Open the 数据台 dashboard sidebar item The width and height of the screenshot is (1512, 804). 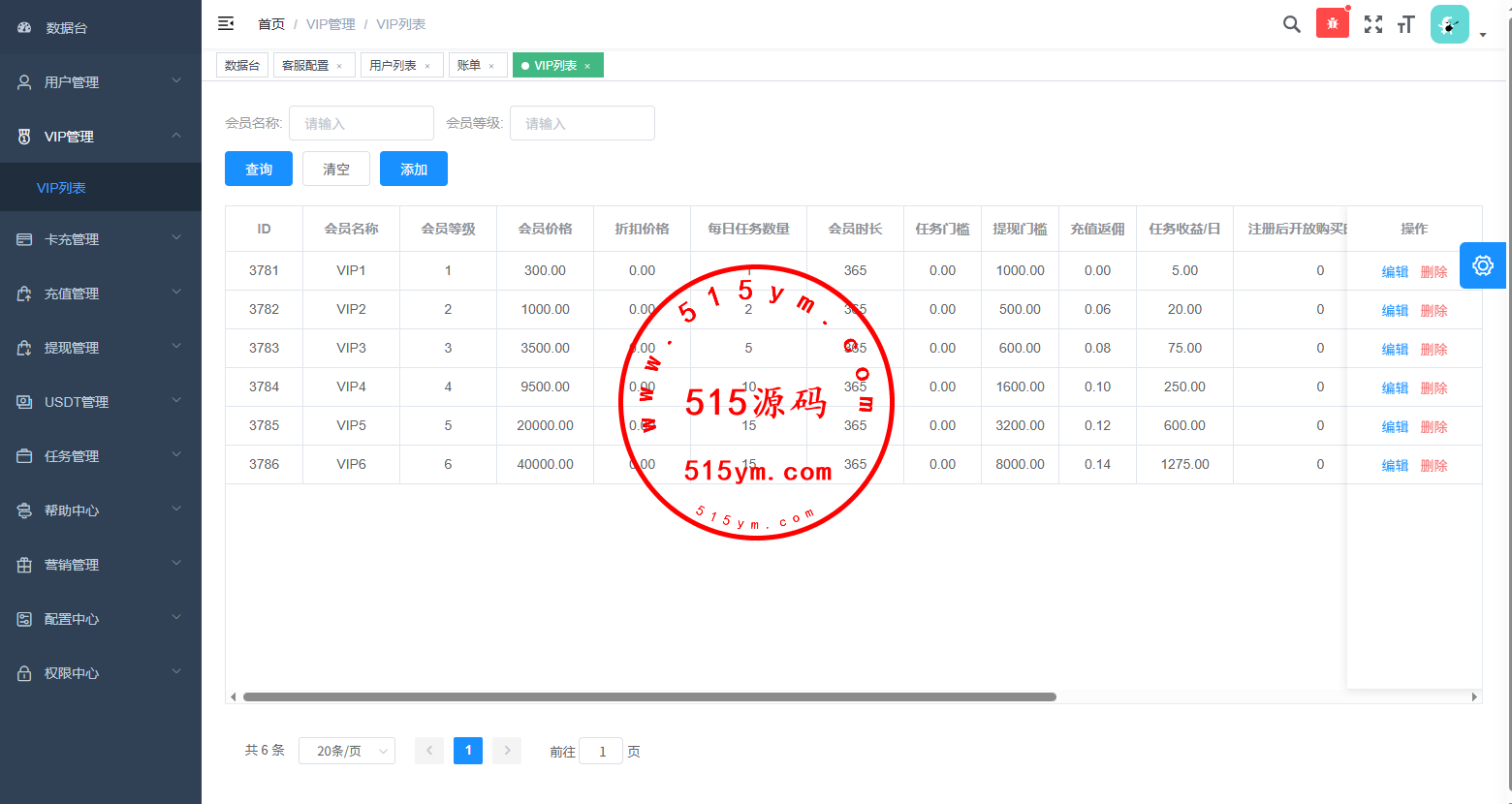(x=66, y=28)
